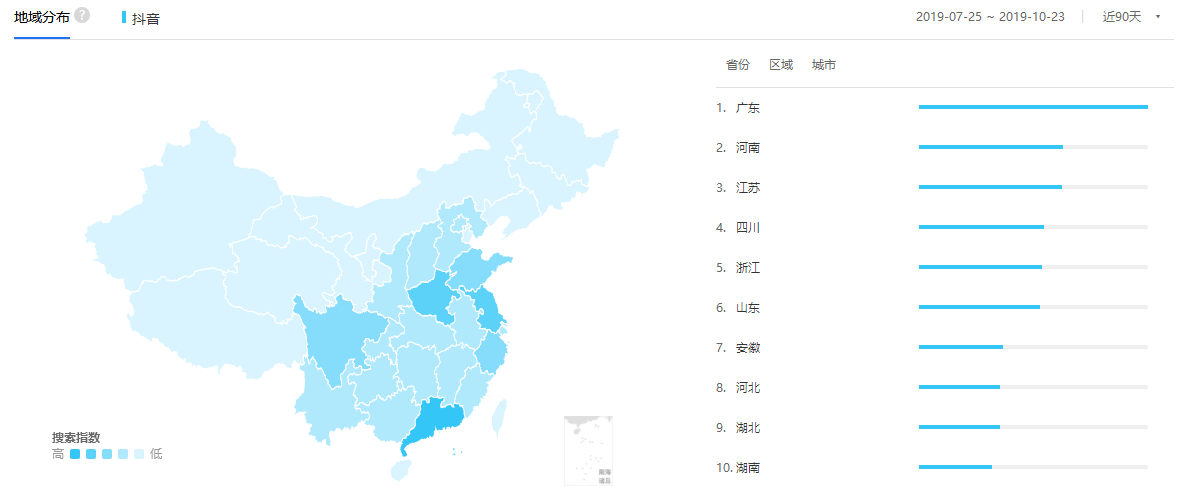
Task: Click the darkest legend swatch next to 高
Action: click(74, 455)
